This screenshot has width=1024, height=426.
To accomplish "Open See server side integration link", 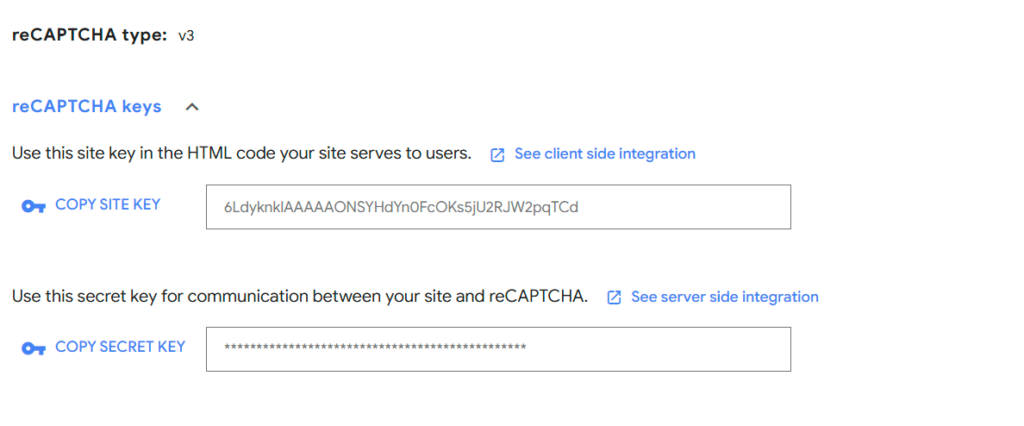I will tap(724, 297).
